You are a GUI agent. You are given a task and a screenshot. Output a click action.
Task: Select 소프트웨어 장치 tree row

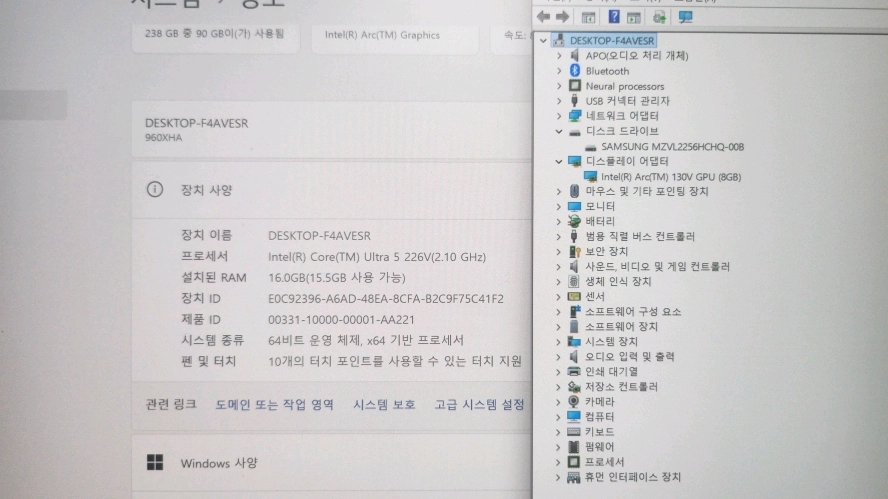pyautogui.click(x=621, y=327)
